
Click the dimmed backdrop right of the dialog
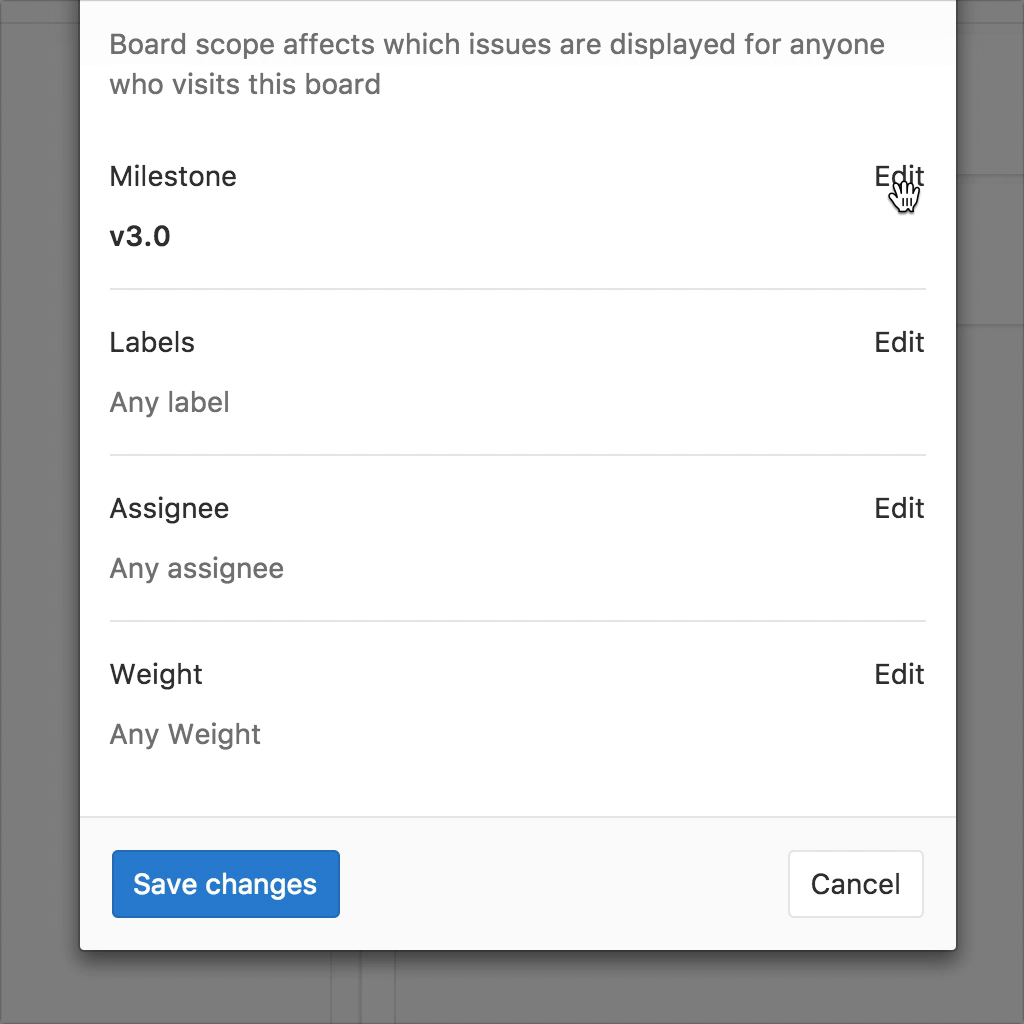pyautogui.click(x=990, y=500)
